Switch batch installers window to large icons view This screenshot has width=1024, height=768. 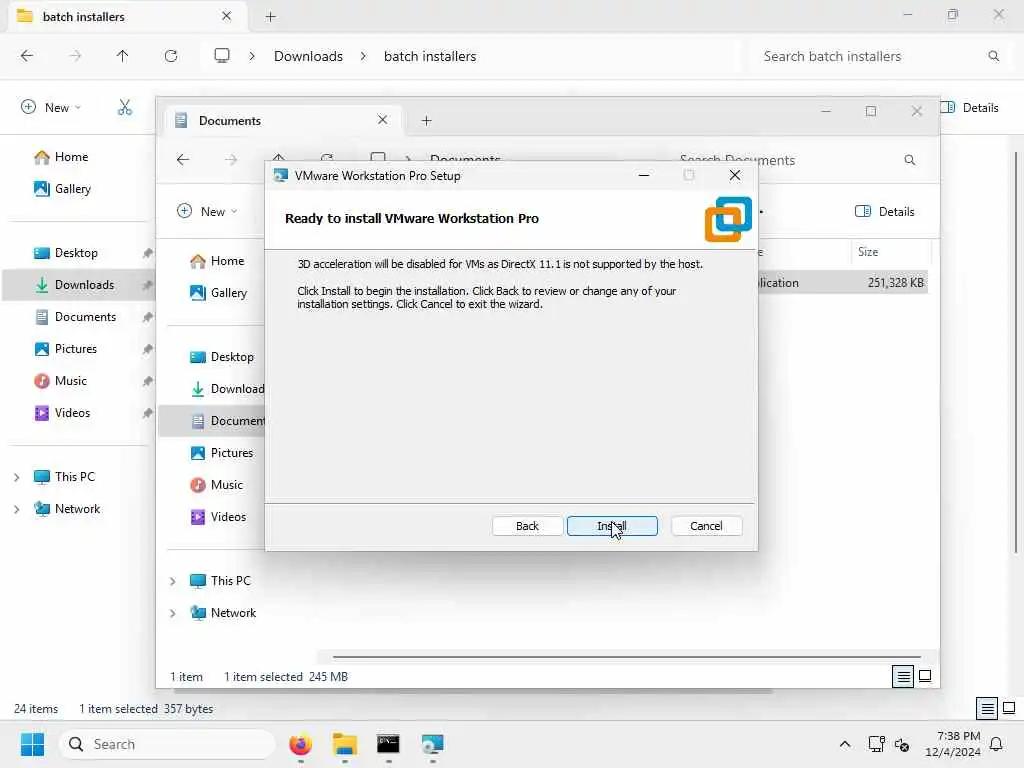click(1009, 709)
